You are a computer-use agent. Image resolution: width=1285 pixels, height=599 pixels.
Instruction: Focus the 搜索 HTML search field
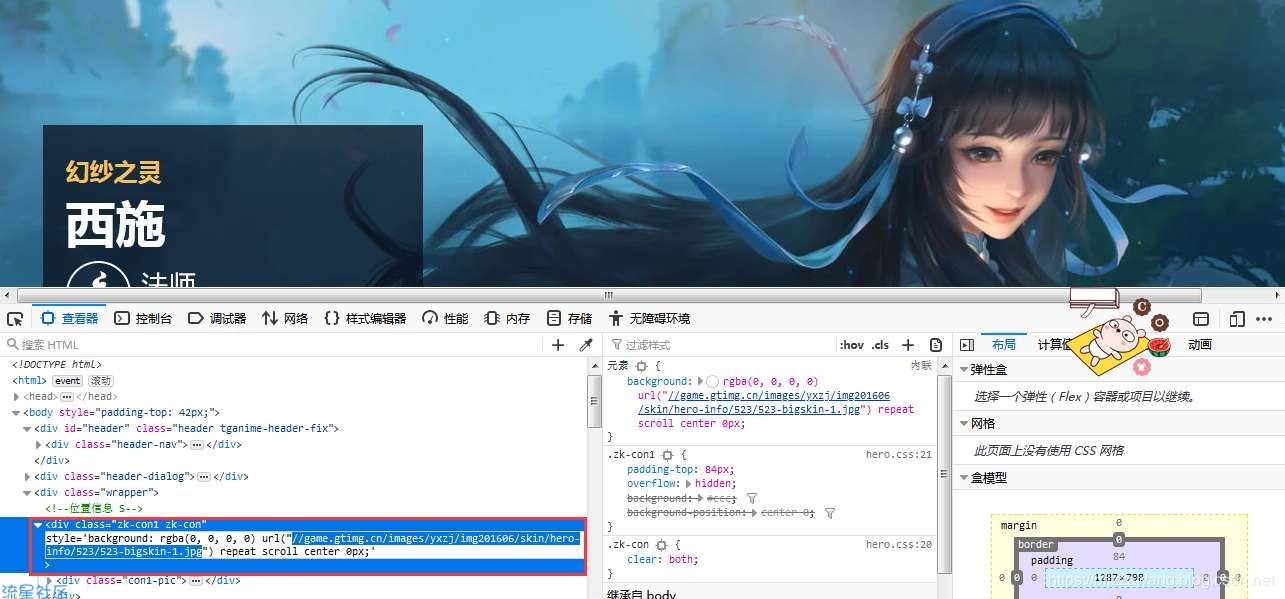tap(270, 344)
